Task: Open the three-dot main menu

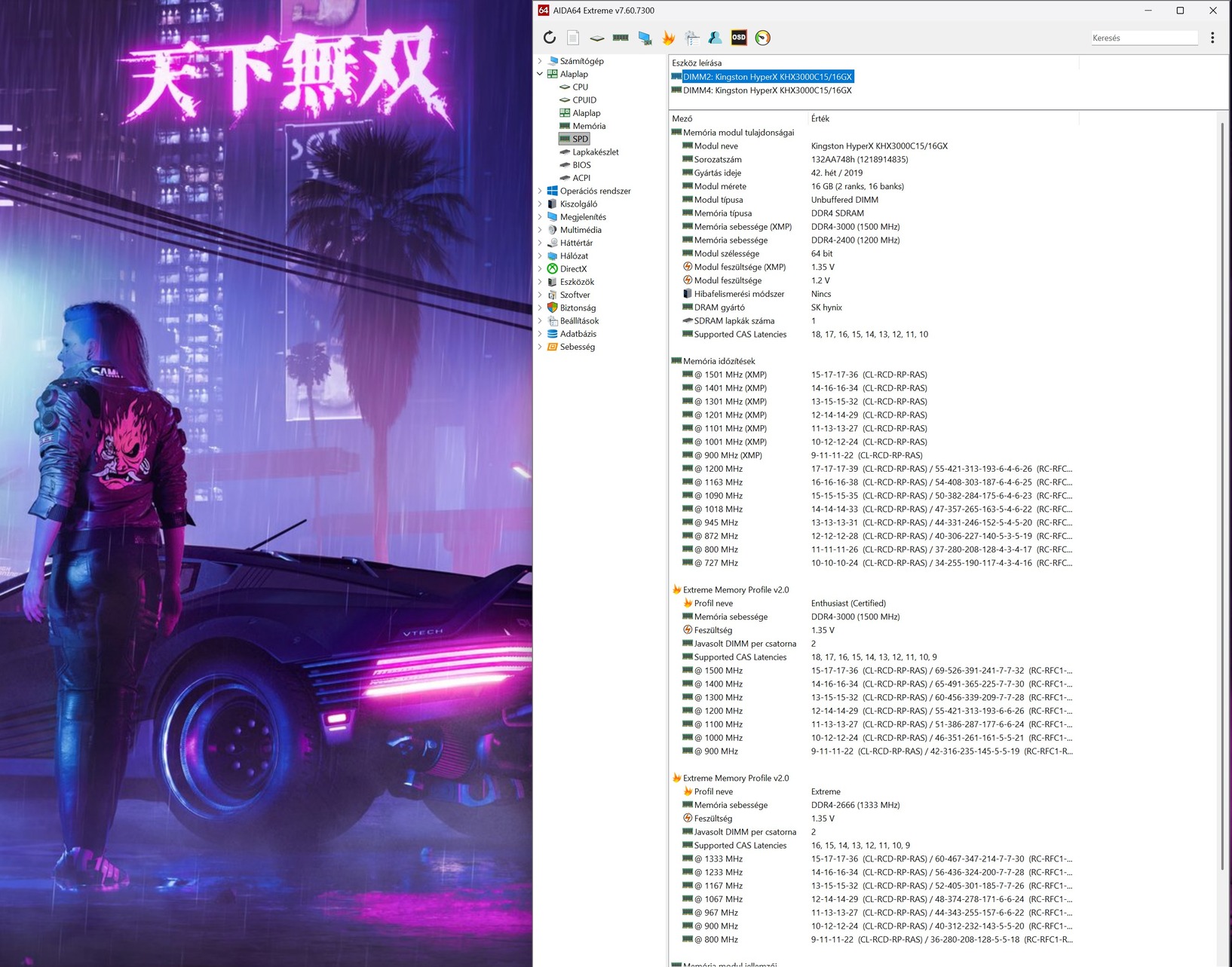Action: [1212, 38]
